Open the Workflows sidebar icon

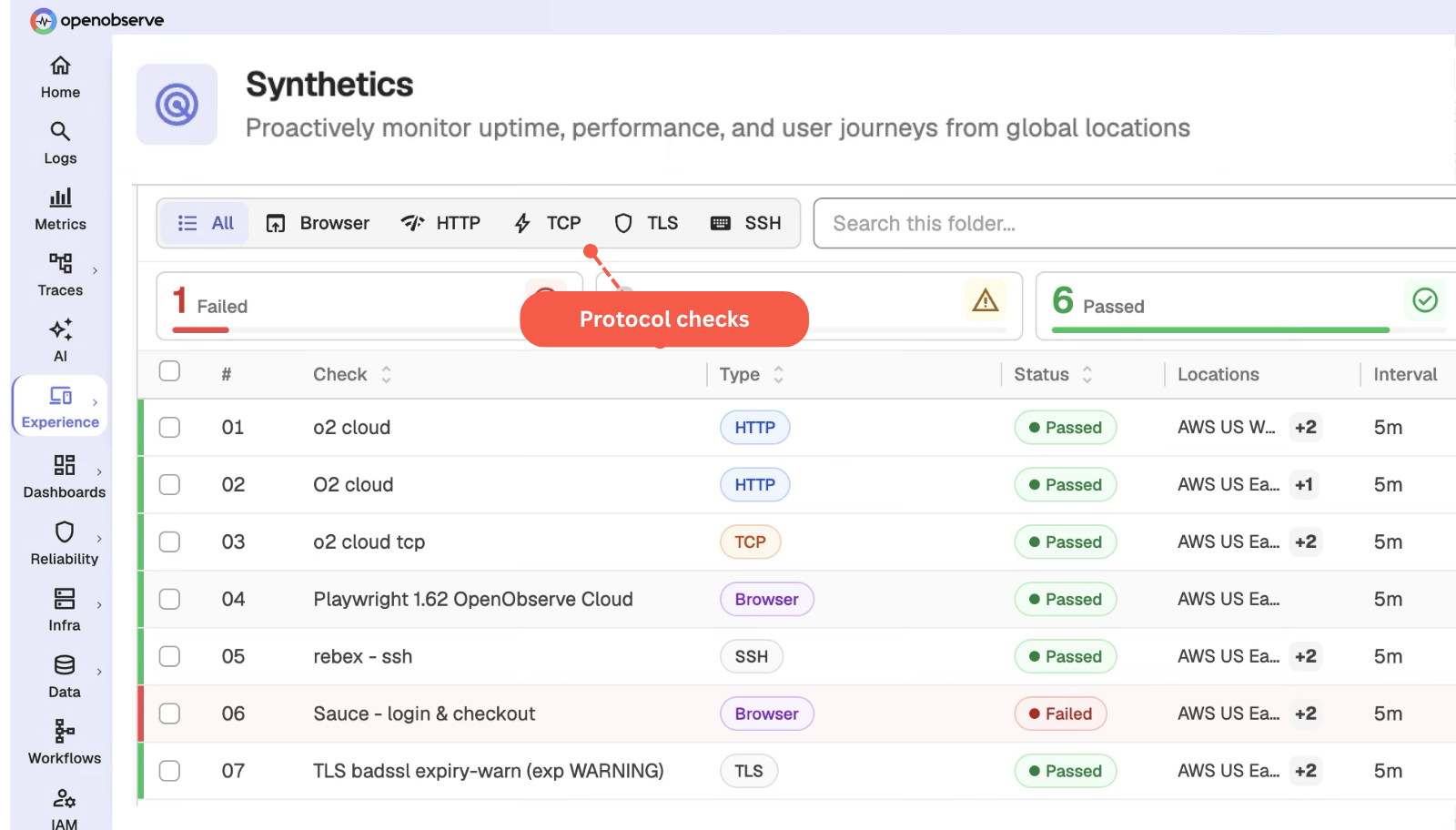click(64, 731)
